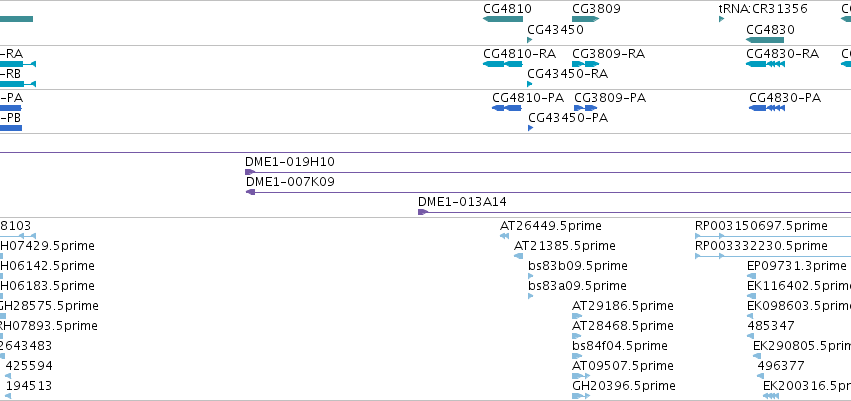The width and height of the screenshot is (851, 401).
Task: Click the CG3809-PA protein glyph
Action: pyautogui.click(x=586, y=108)
